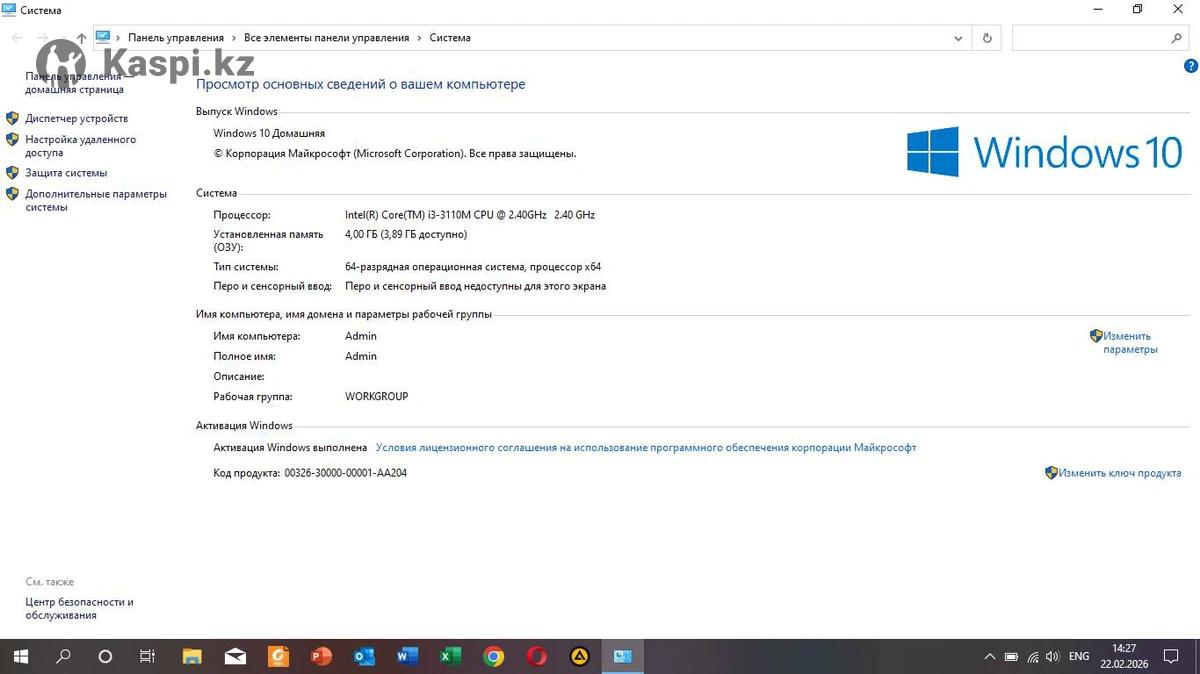This screenshot has height=674, width=1200.
Task: Switch the ENG input language indicator
Action: pos(1079,657)
